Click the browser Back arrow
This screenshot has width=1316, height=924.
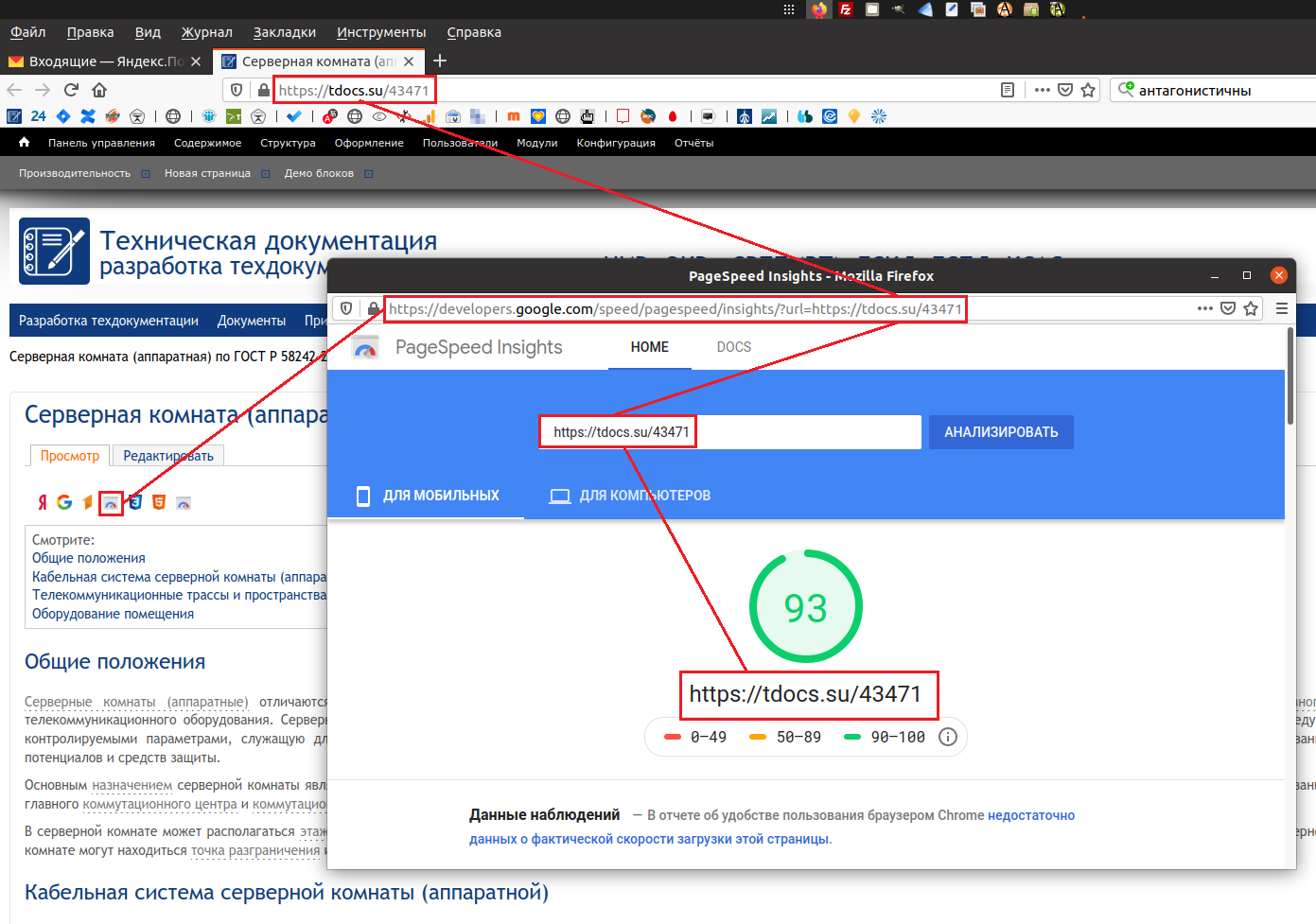tap(14, 90)
